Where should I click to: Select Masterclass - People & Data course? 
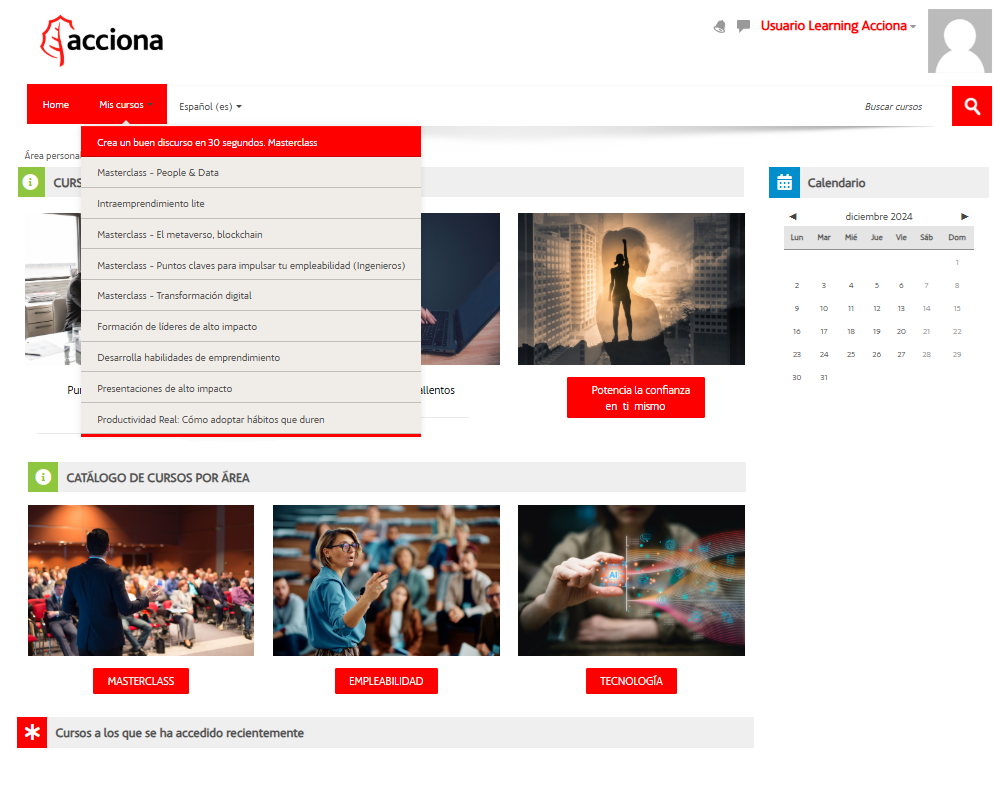click(158, 173)
